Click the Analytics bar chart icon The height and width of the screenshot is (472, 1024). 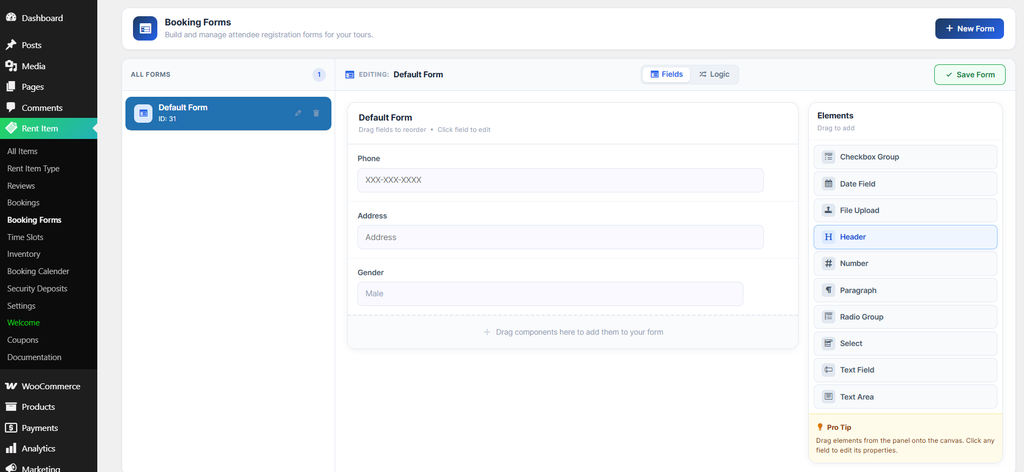(x=10, y=448)
